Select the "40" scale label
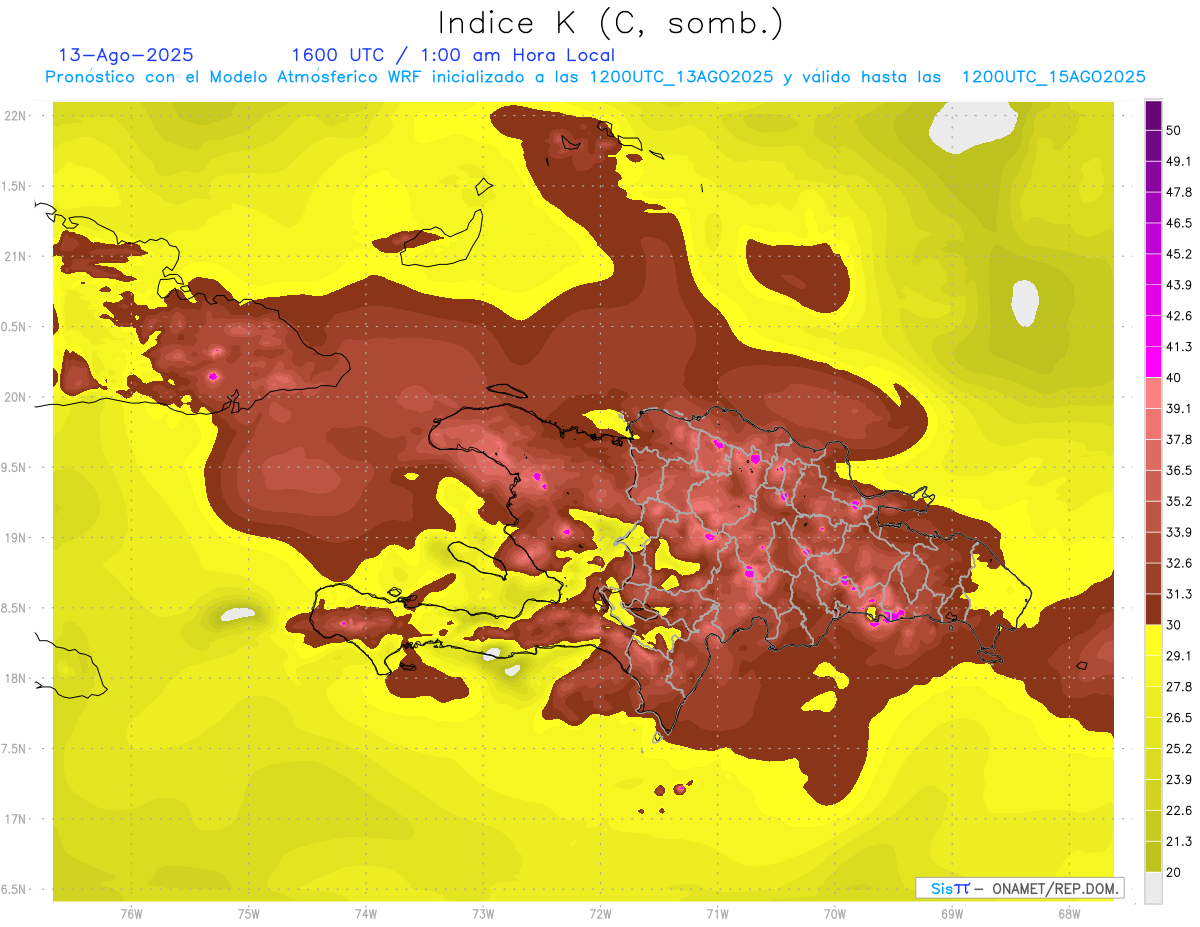This screenshot has width=1200, height=927. (1173, 378)
